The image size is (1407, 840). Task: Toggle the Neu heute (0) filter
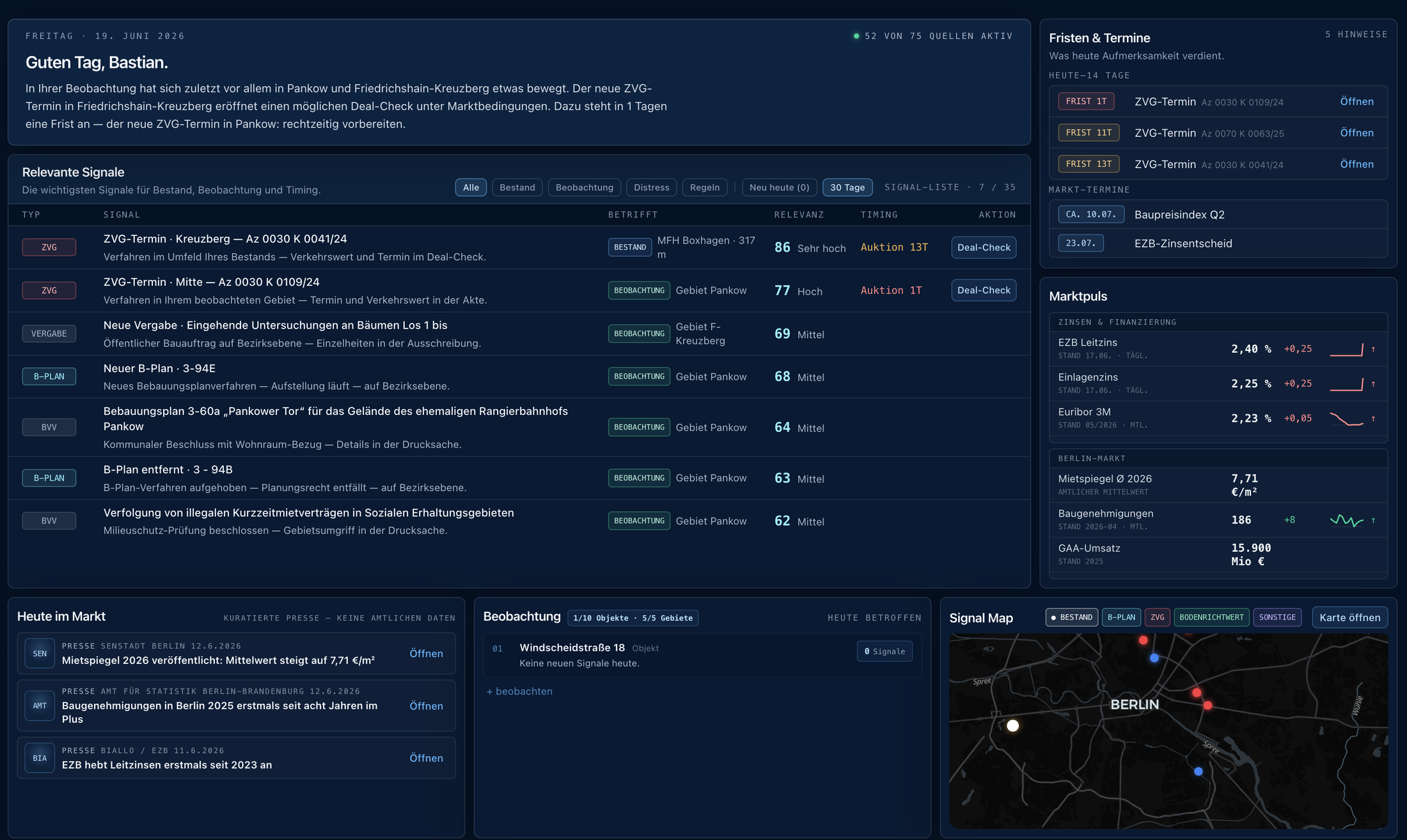[x=779, y=187]
